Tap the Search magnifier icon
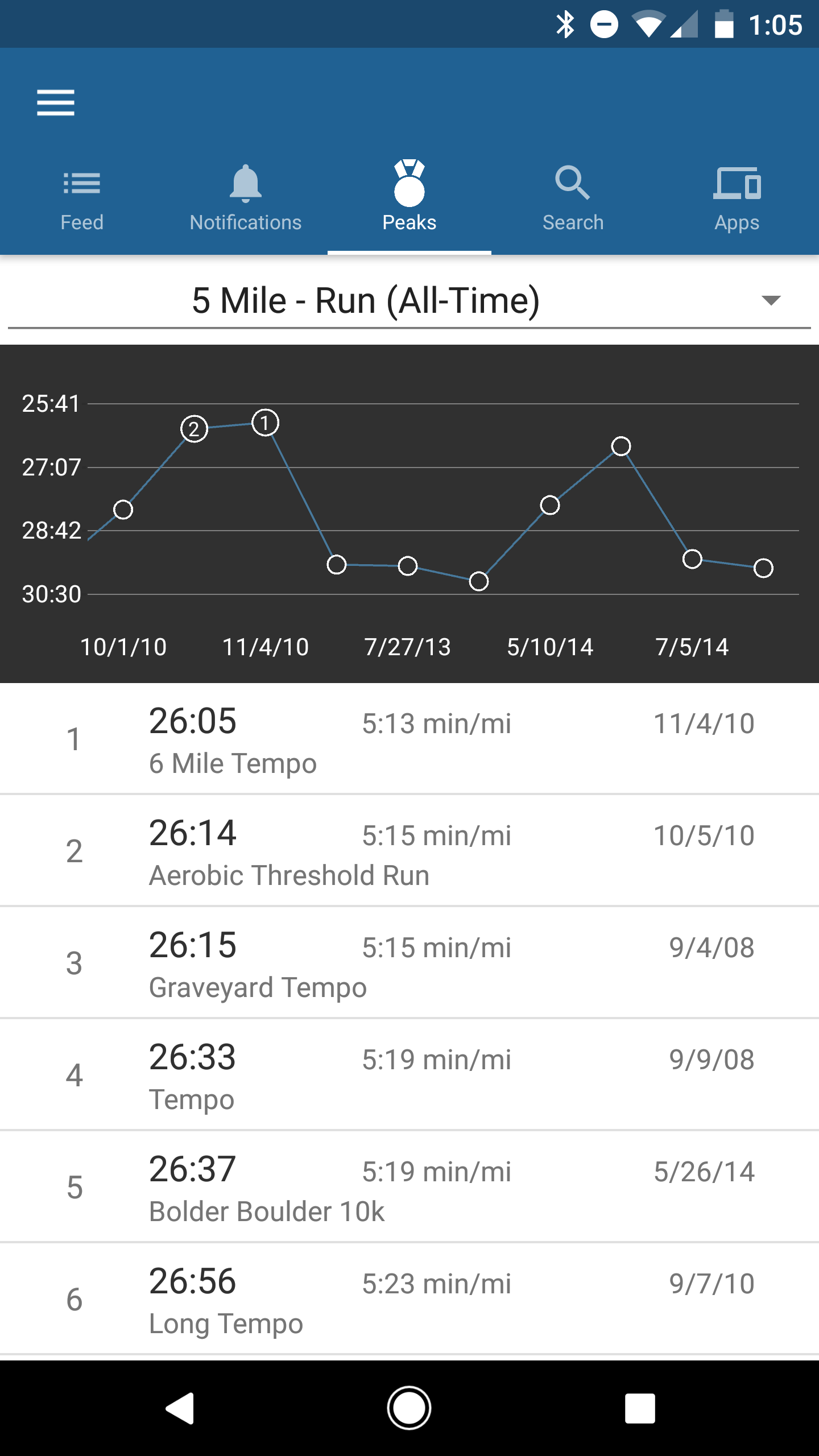Viewport: 819px width, 1456px height. click(573, 183)
